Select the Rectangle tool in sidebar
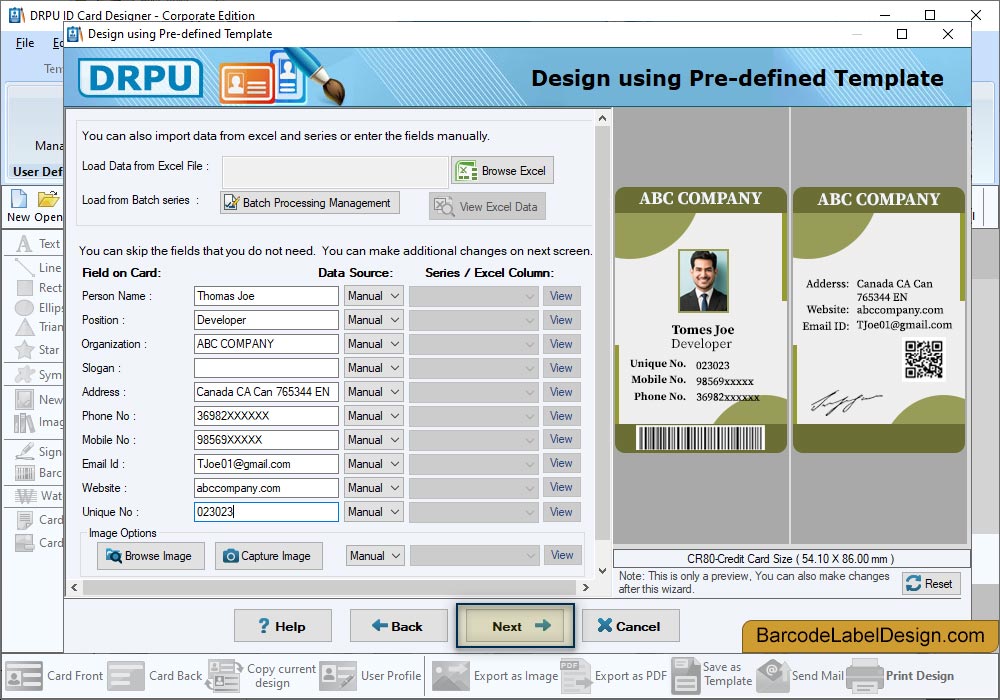This screenshot has width=1000, height=700. [x=38, y=288]
